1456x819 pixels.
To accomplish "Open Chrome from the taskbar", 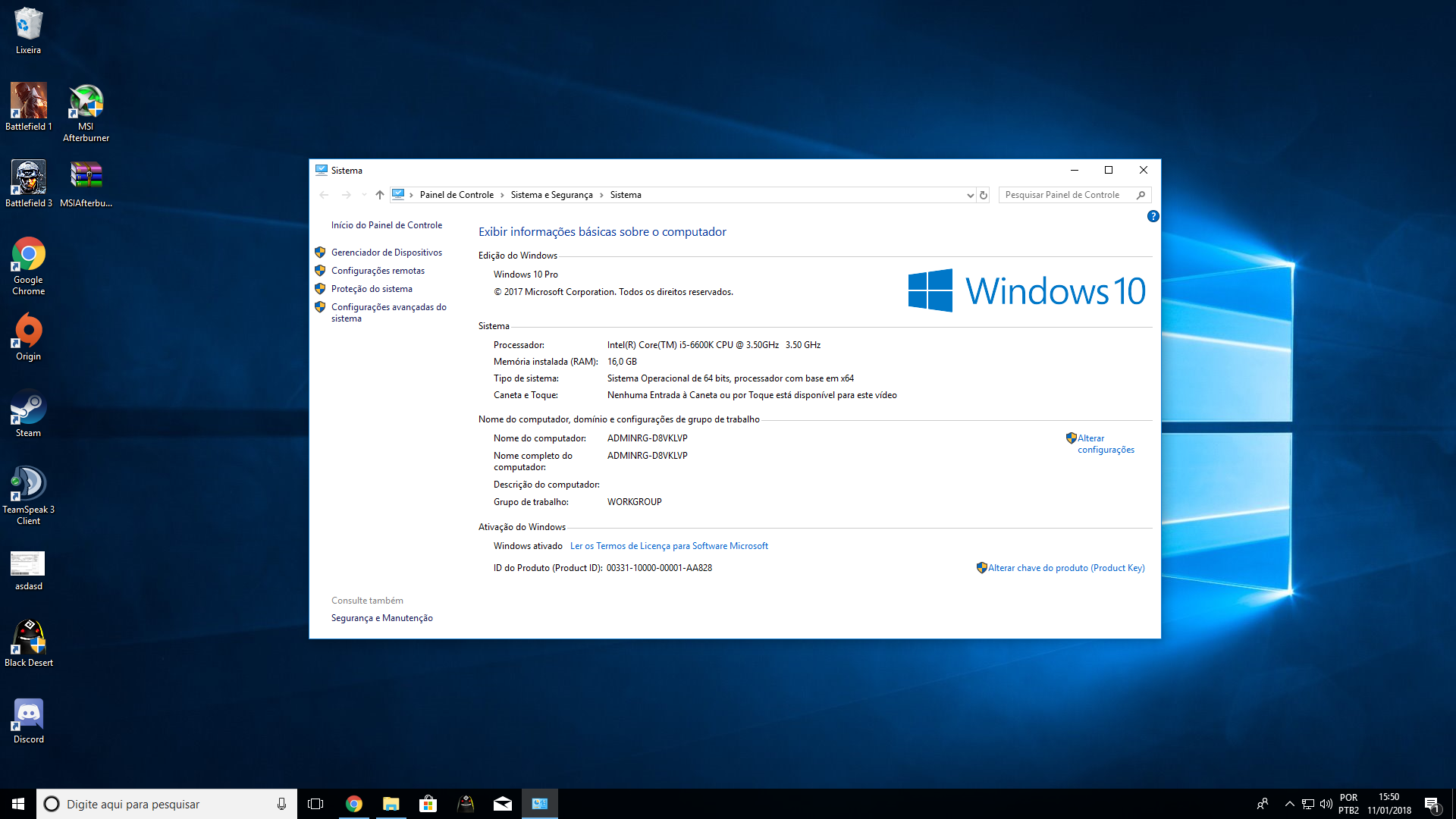I will pyautogui.click(x=353, y=804).
